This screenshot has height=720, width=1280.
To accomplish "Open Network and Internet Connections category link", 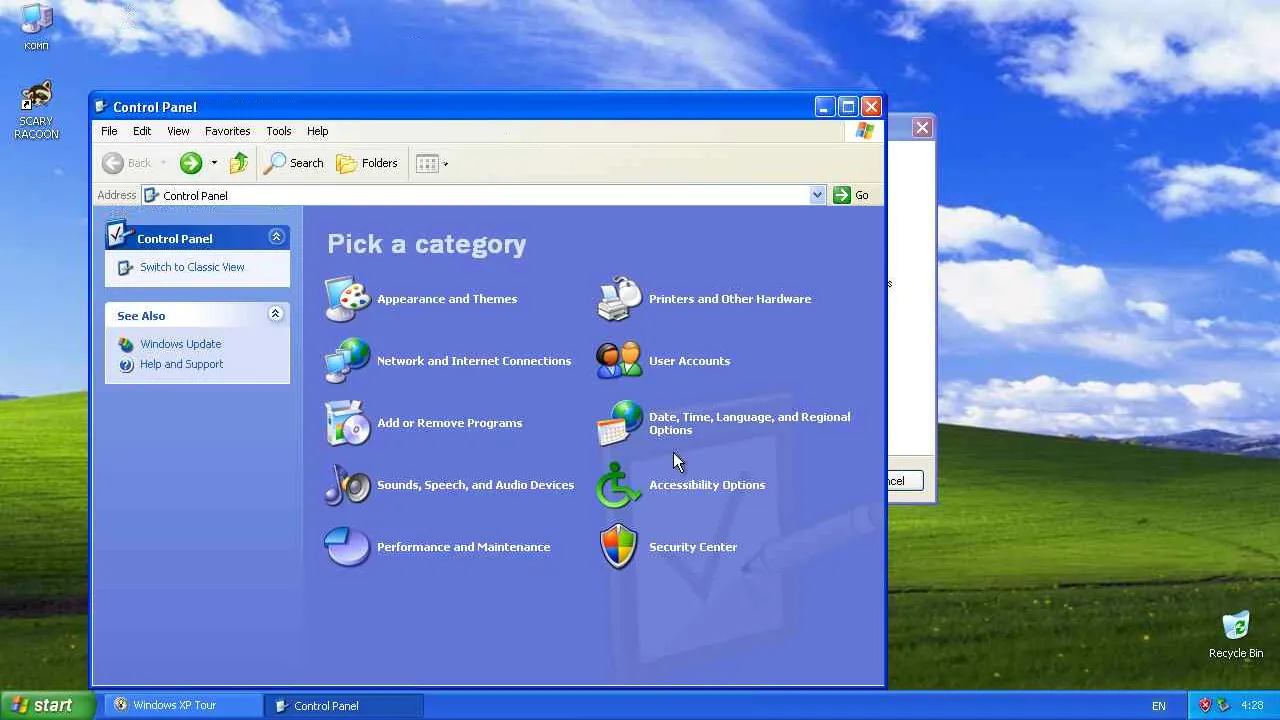I will (x=474, y=361).
